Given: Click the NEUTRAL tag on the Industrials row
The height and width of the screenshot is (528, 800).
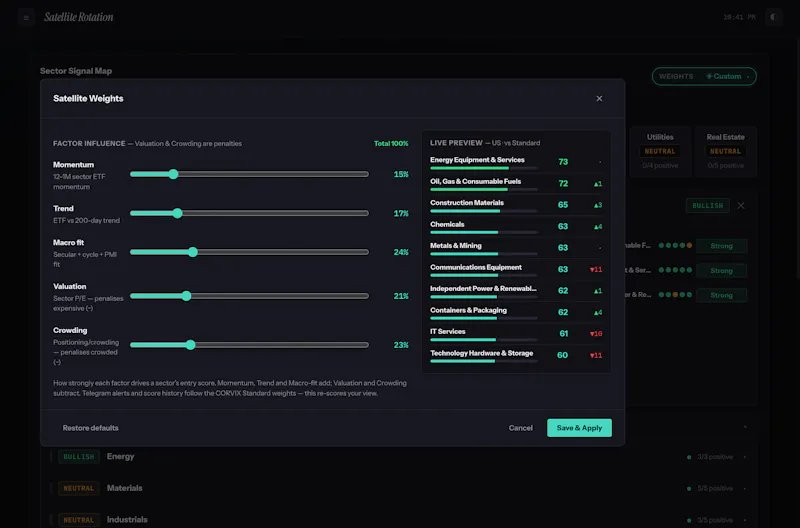Looking at the screenshot, I should click(x=79, y=520).
